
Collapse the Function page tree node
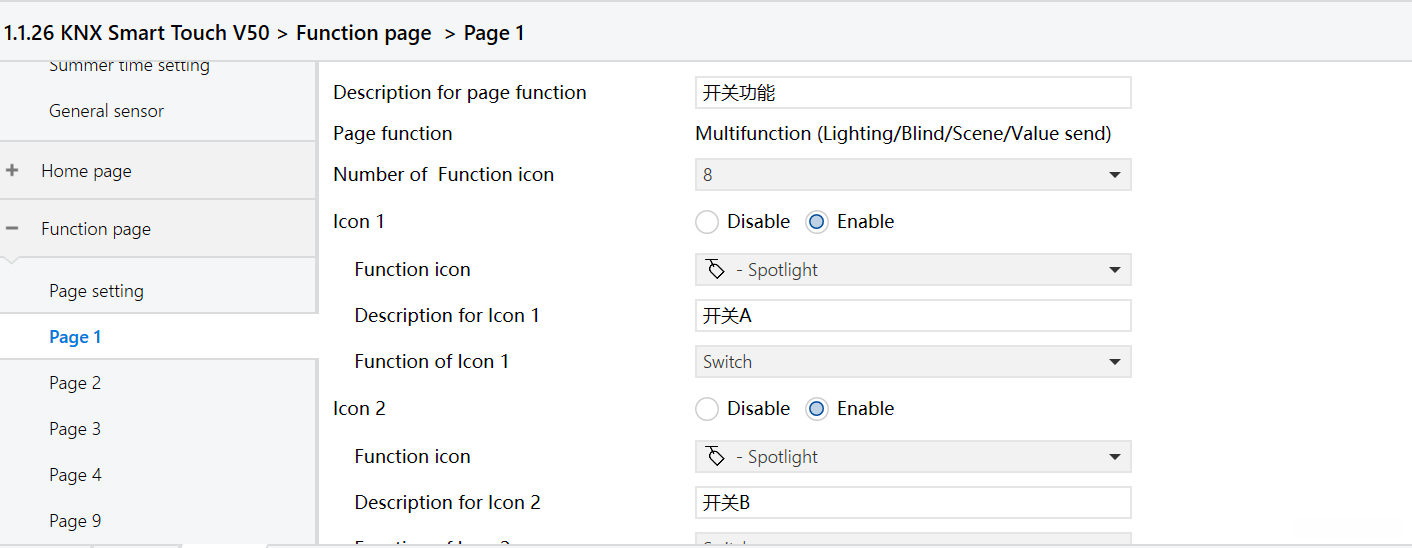pos(12,229)
